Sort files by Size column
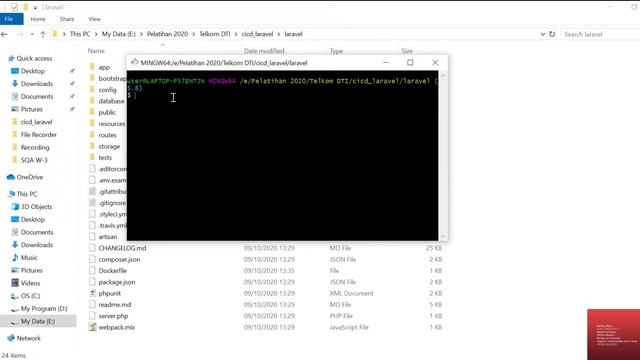The image size is (640, 360). pos(407,51)
